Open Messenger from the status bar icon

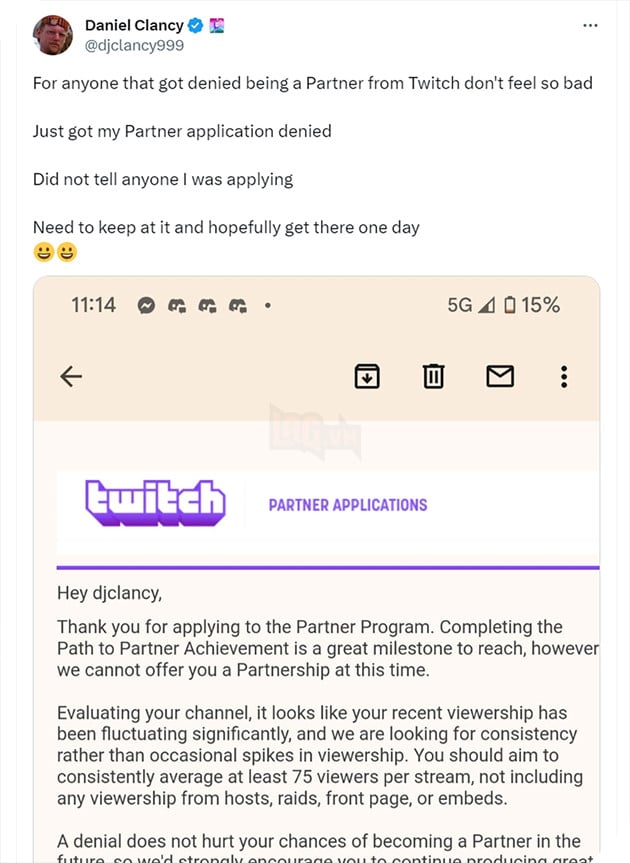click(x=147, y=305)
